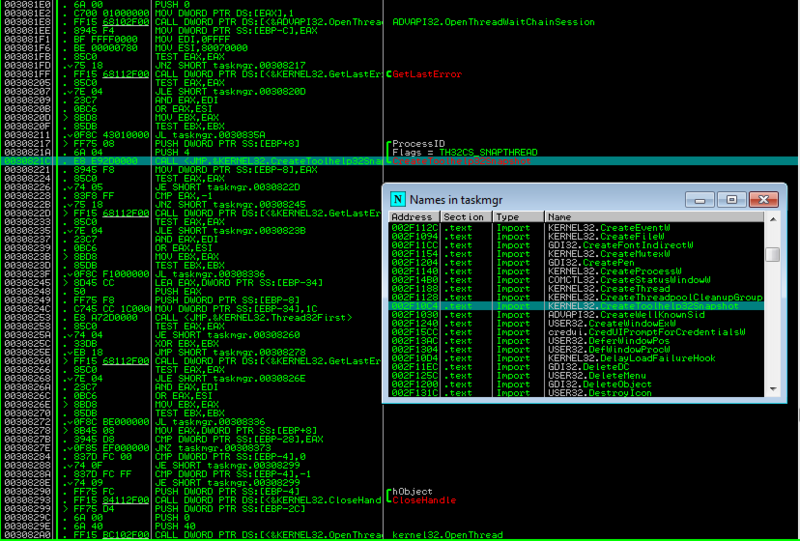Select the USER32.DefWindowProcW name row
This screenshot has height=541, width=800.
pyautogui.click(x=576, y=350)
